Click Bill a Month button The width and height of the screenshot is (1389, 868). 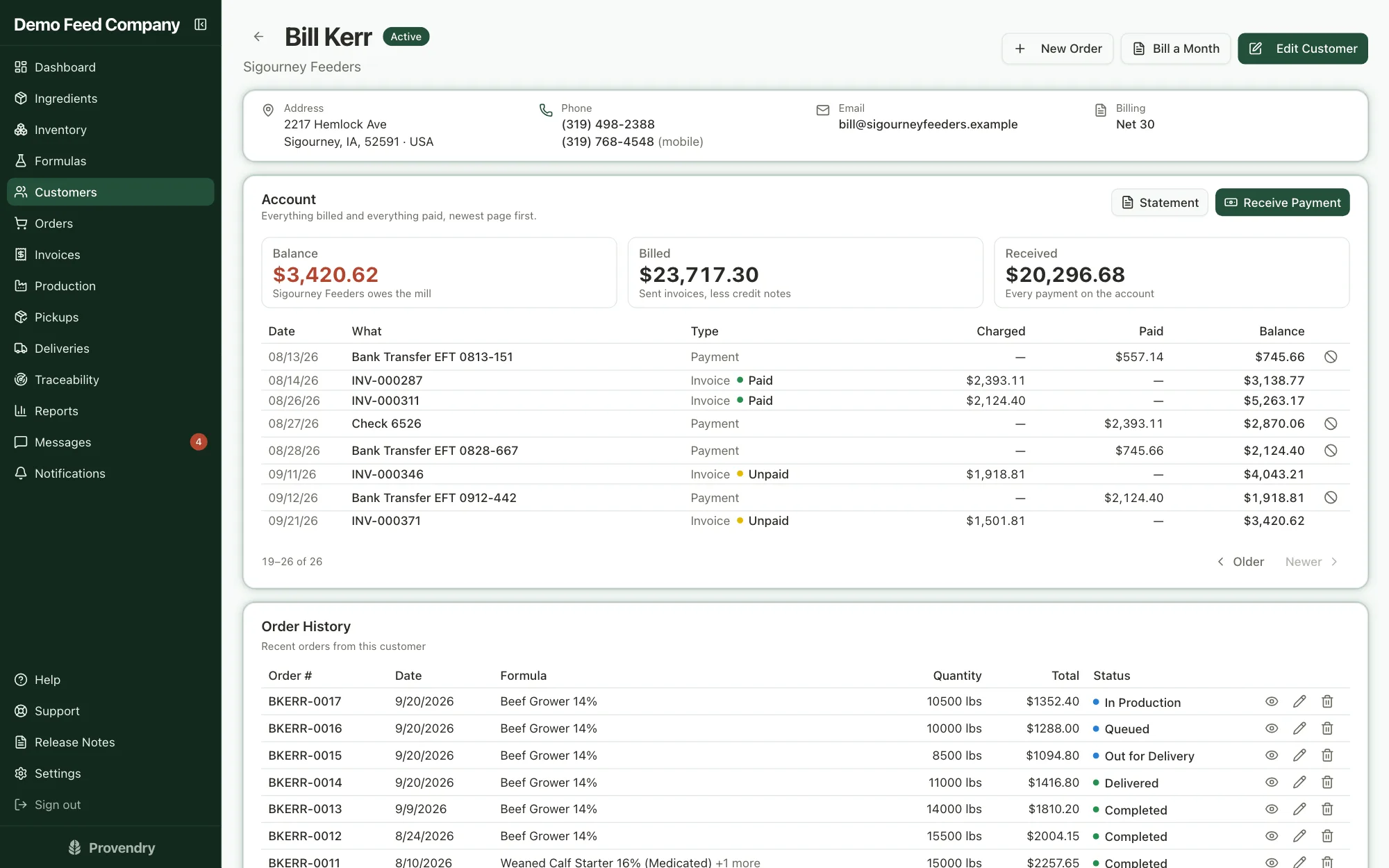coord(1176,49)
